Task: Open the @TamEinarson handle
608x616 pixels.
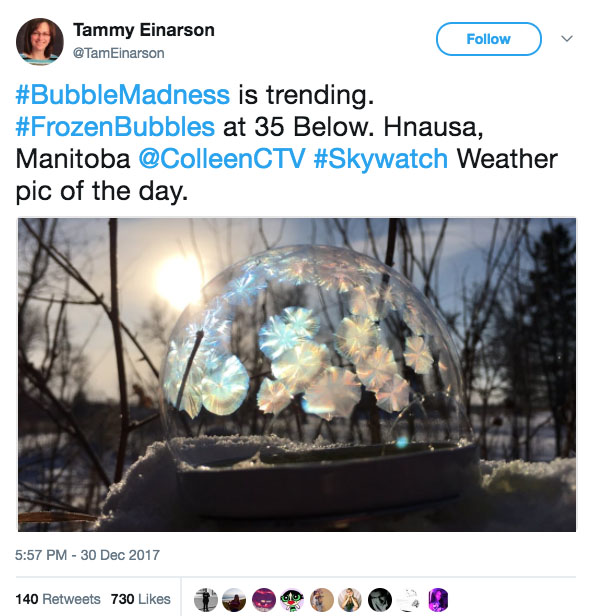Action: (x=119, y=53)
